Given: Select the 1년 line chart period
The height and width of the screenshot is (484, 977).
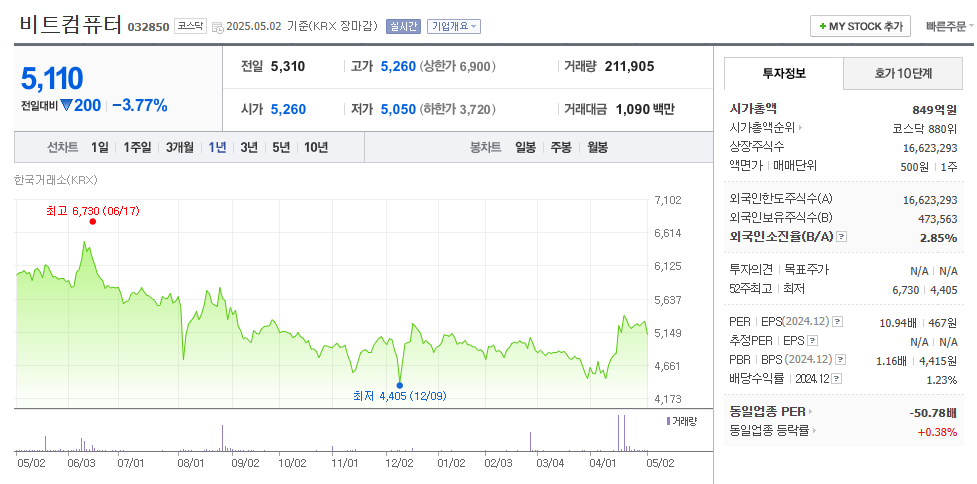Looking at the screenshot, I should 217,148.
